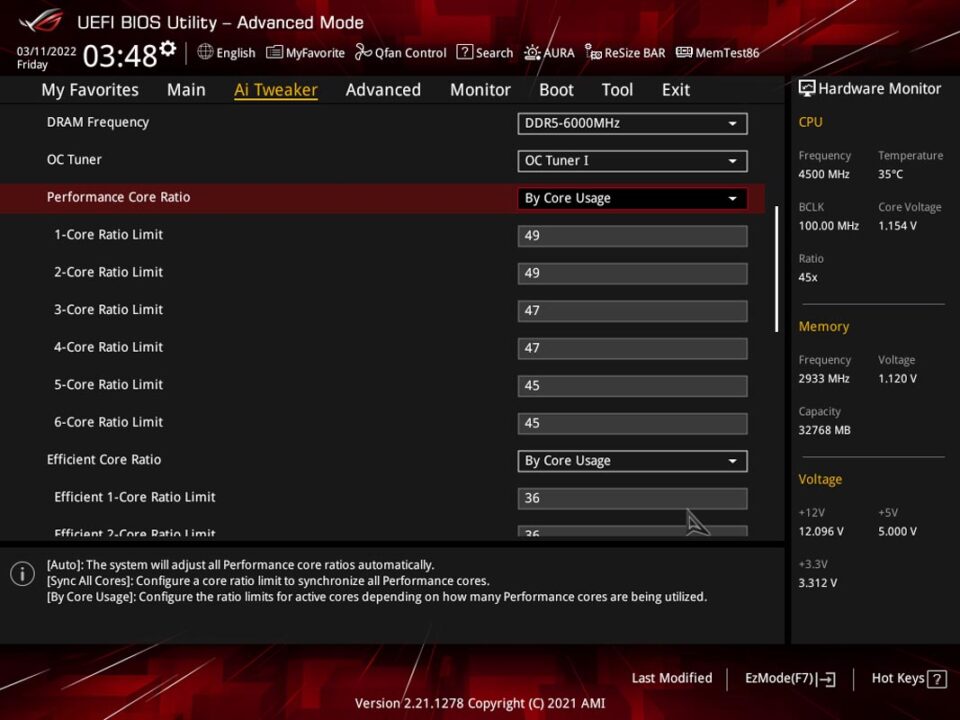The height and width of the screenshot is (720, 960).
Task: Select the DRAM Frequency label
Action: pyautogui.click(x=98, y=122)
